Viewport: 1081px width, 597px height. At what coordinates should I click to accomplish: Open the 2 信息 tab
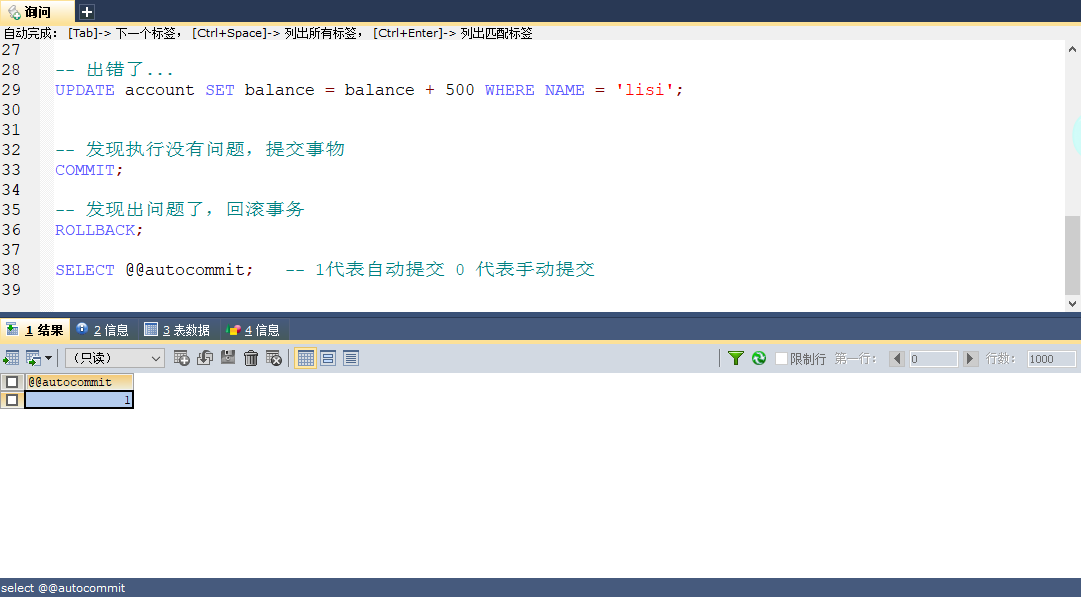coord(103,330)
